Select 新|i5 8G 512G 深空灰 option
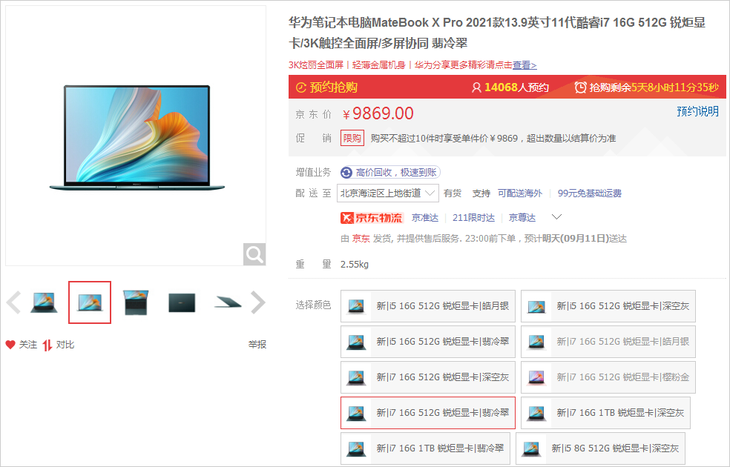 point(600,448)
